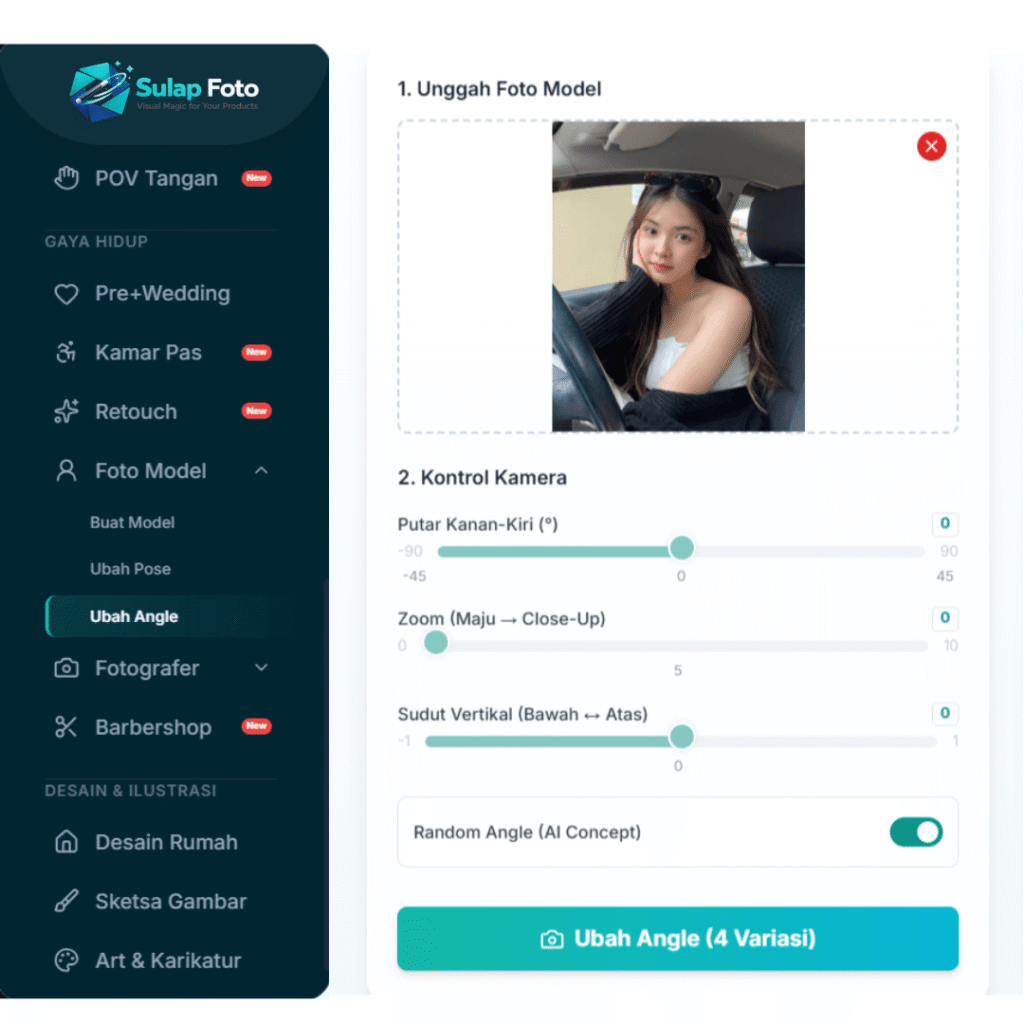Screen dimensions: 1024x1024
Task: Select the Ubah Pose submenu item
Action: point(131,569)
